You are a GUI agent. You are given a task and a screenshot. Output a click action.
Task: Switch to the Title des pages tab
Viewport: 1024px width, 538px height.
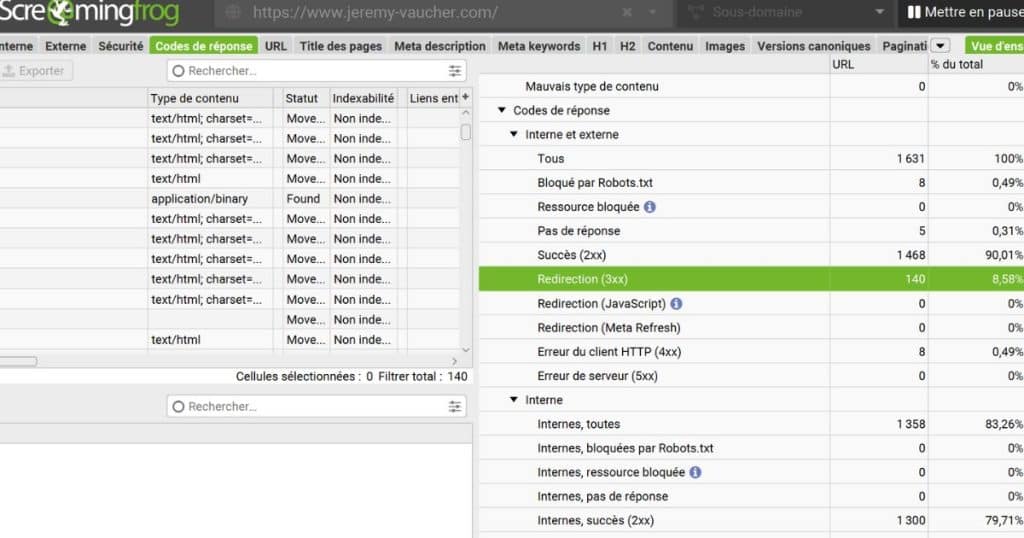coord(340,46)
